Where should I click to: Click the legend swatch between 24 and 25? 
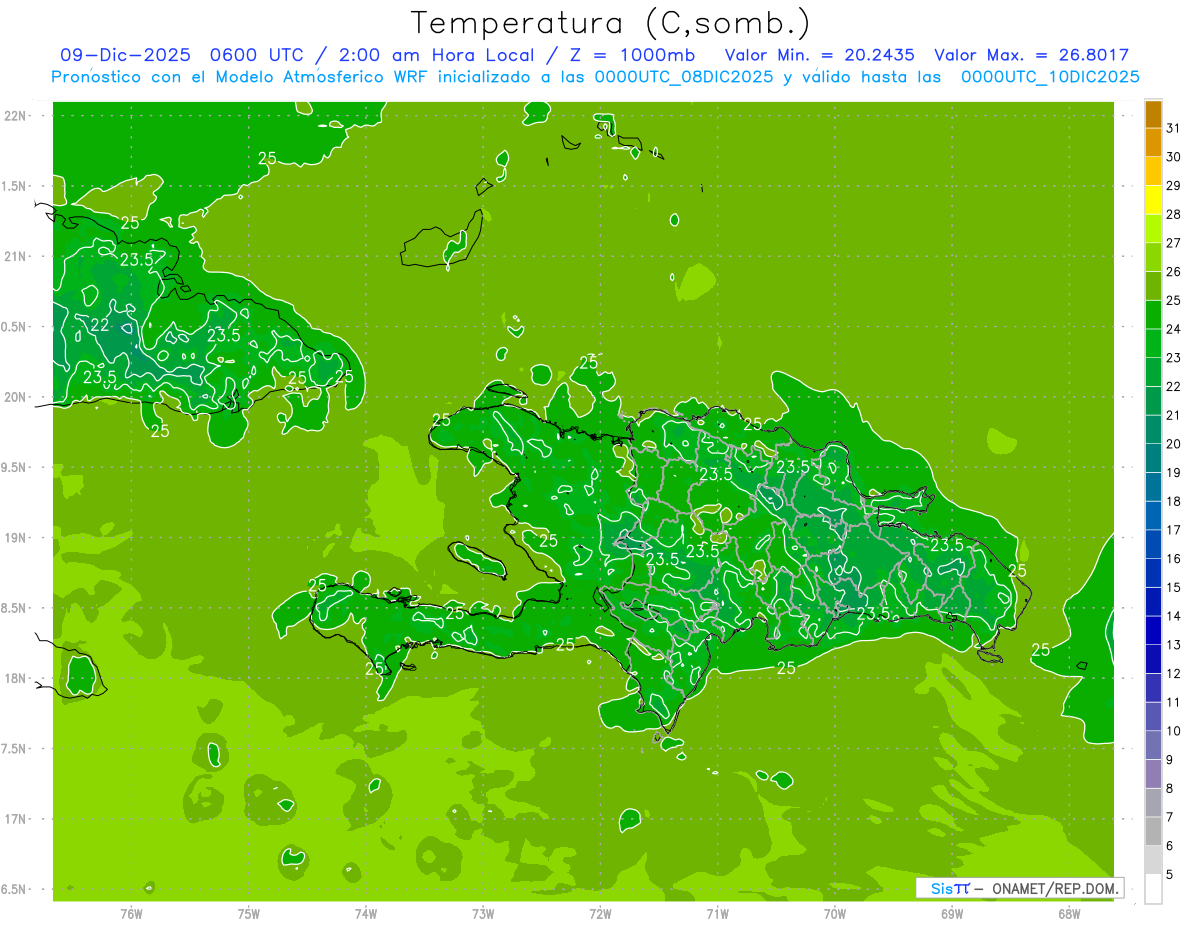(x=1153, y=315)
